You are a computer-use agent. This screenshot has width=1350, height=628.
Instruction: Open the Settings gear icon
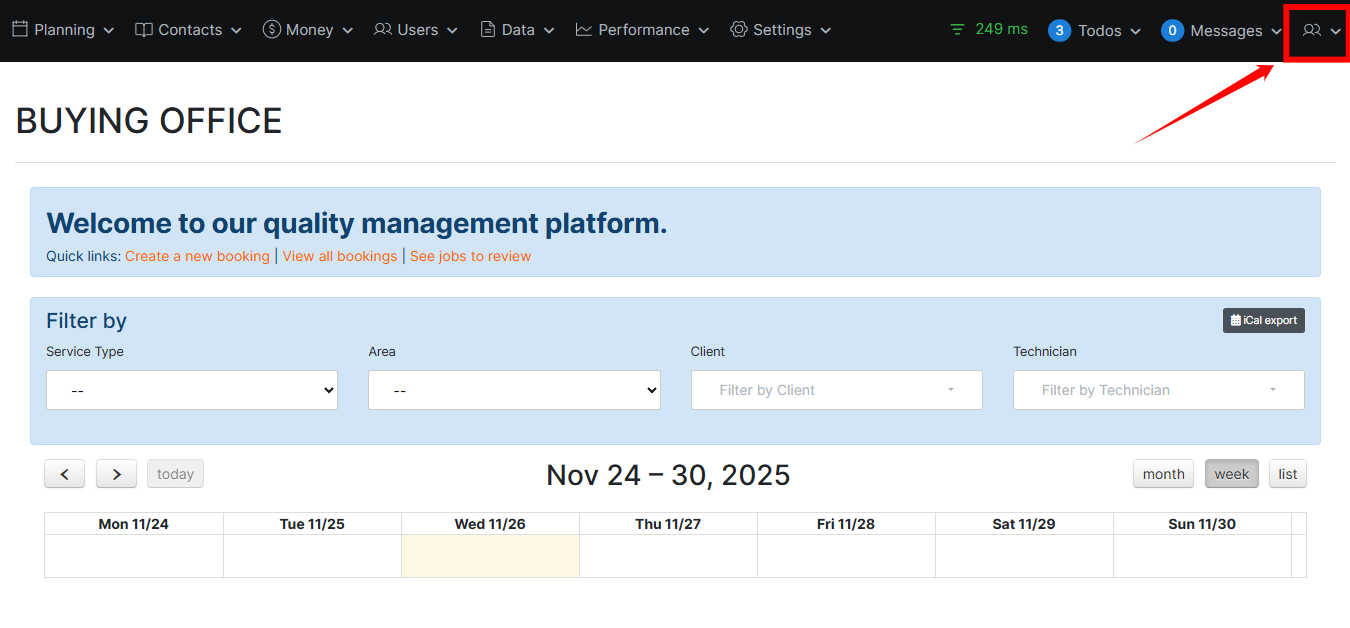click(738, 29)
